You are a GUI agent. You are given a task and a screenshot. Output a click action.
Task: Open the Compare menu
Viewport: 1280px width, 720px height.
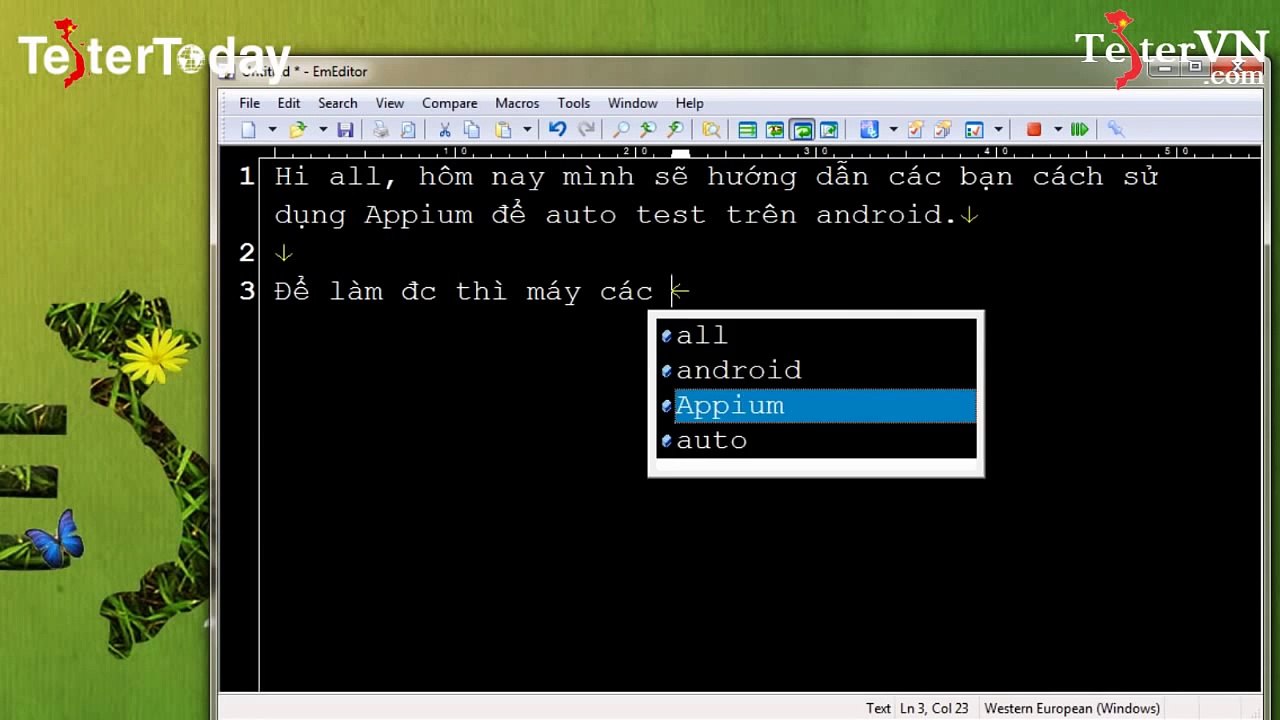click(449, 103)
